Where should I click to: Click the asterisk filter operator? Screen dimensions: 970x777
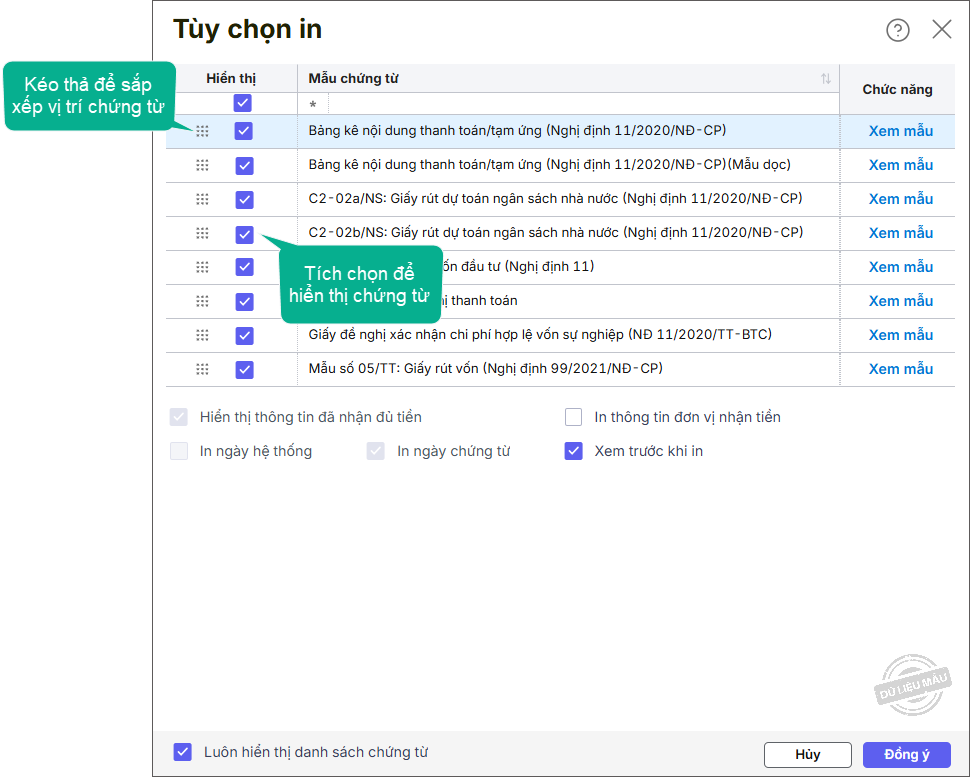pyautogui.click(x=313, y=105)
